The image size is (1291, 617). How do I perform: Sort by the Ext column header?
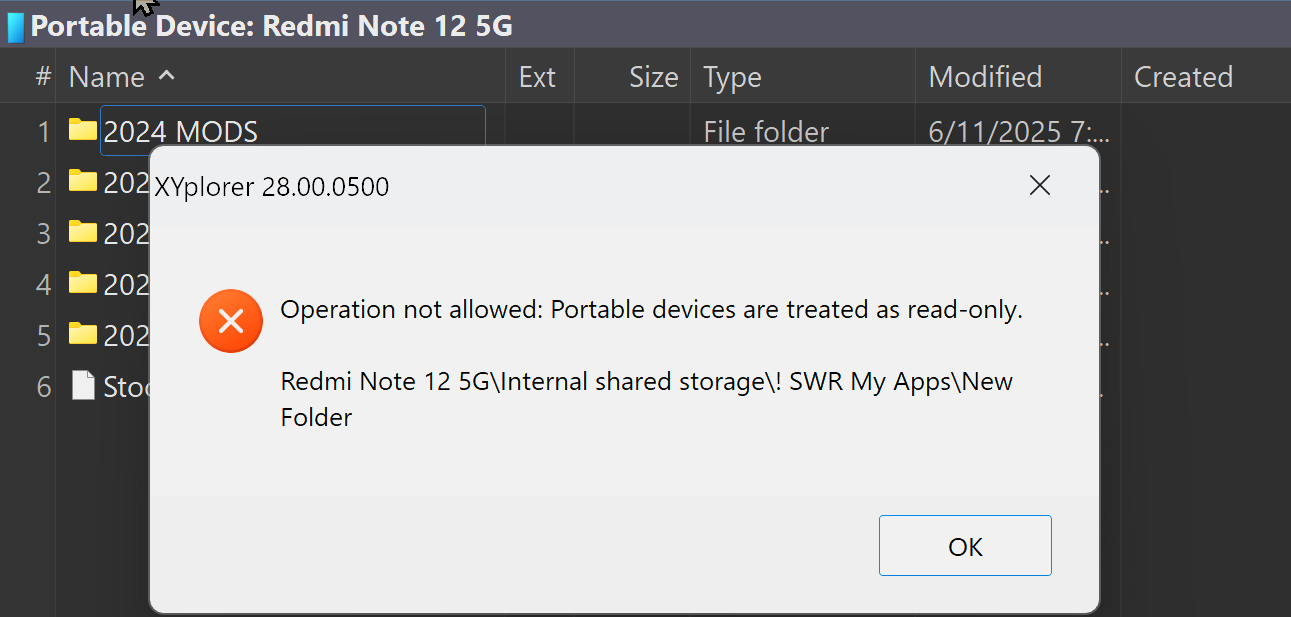tap(537, 77)
